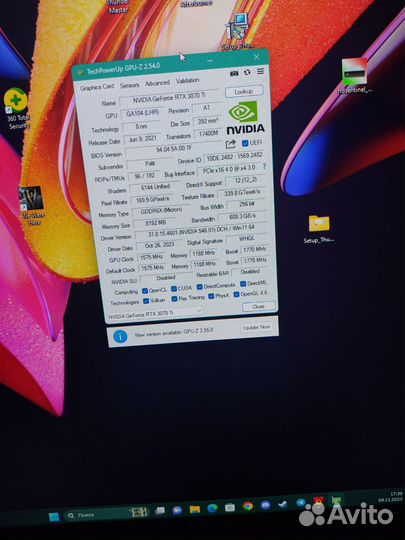Click the Bus Interface question mark
The width and height of the screenshot is (405, 540).
point(264,166)
